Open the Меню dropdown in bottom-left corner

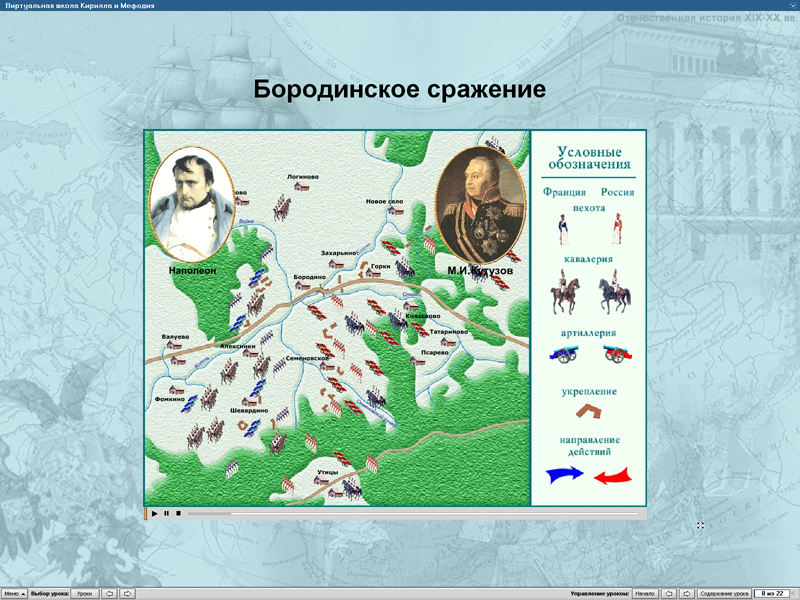14,592
